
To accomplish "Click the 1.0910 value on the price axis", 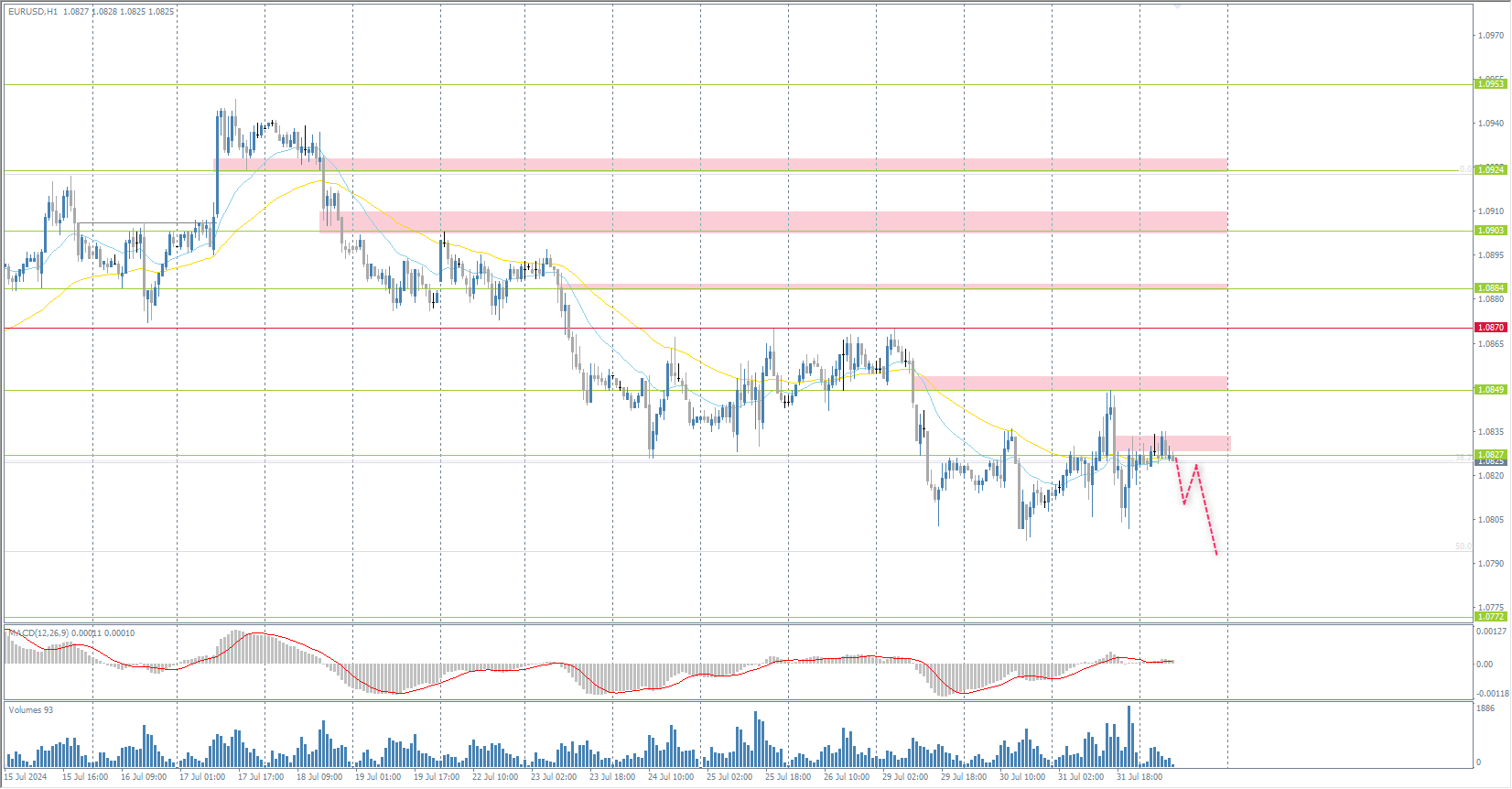I will tap(1491, 211).
